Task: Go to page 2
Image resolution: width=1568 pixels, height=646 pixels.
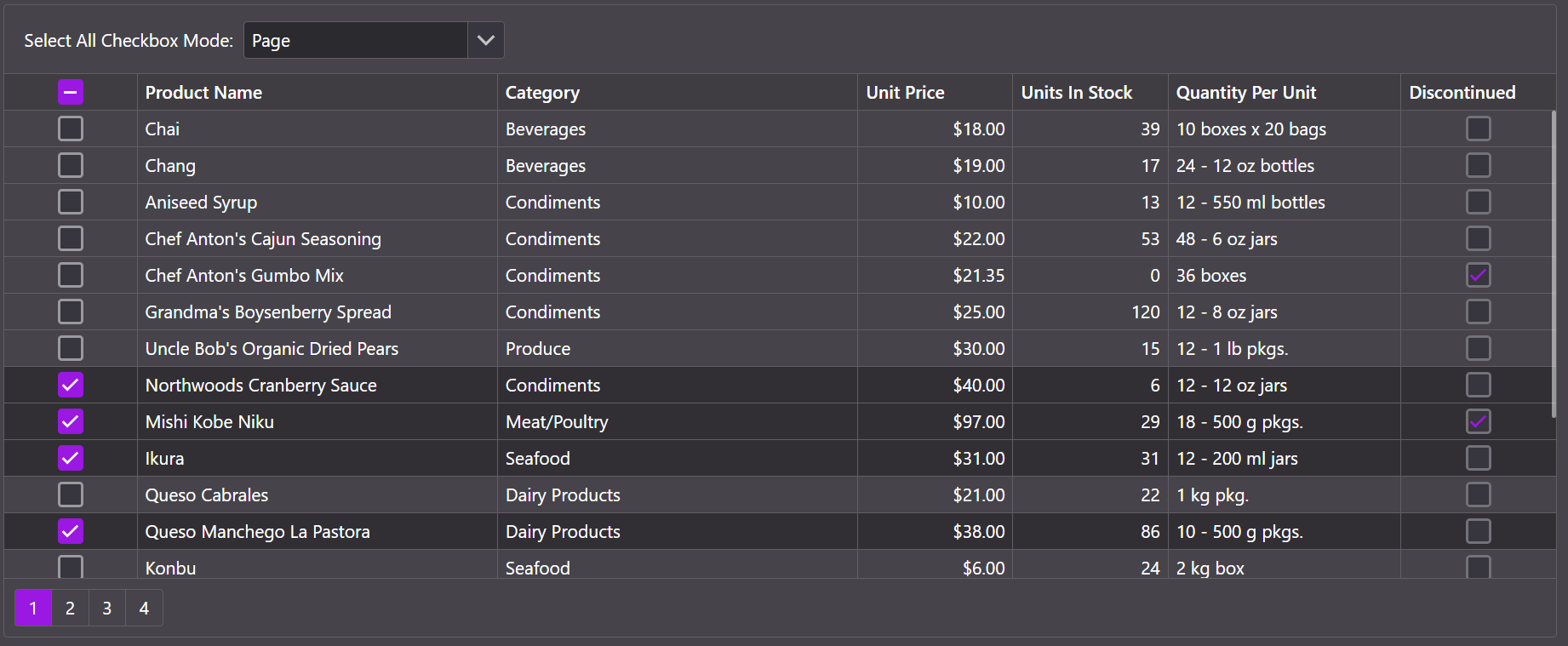Action: pyautogui.click(x=70, y=609)
